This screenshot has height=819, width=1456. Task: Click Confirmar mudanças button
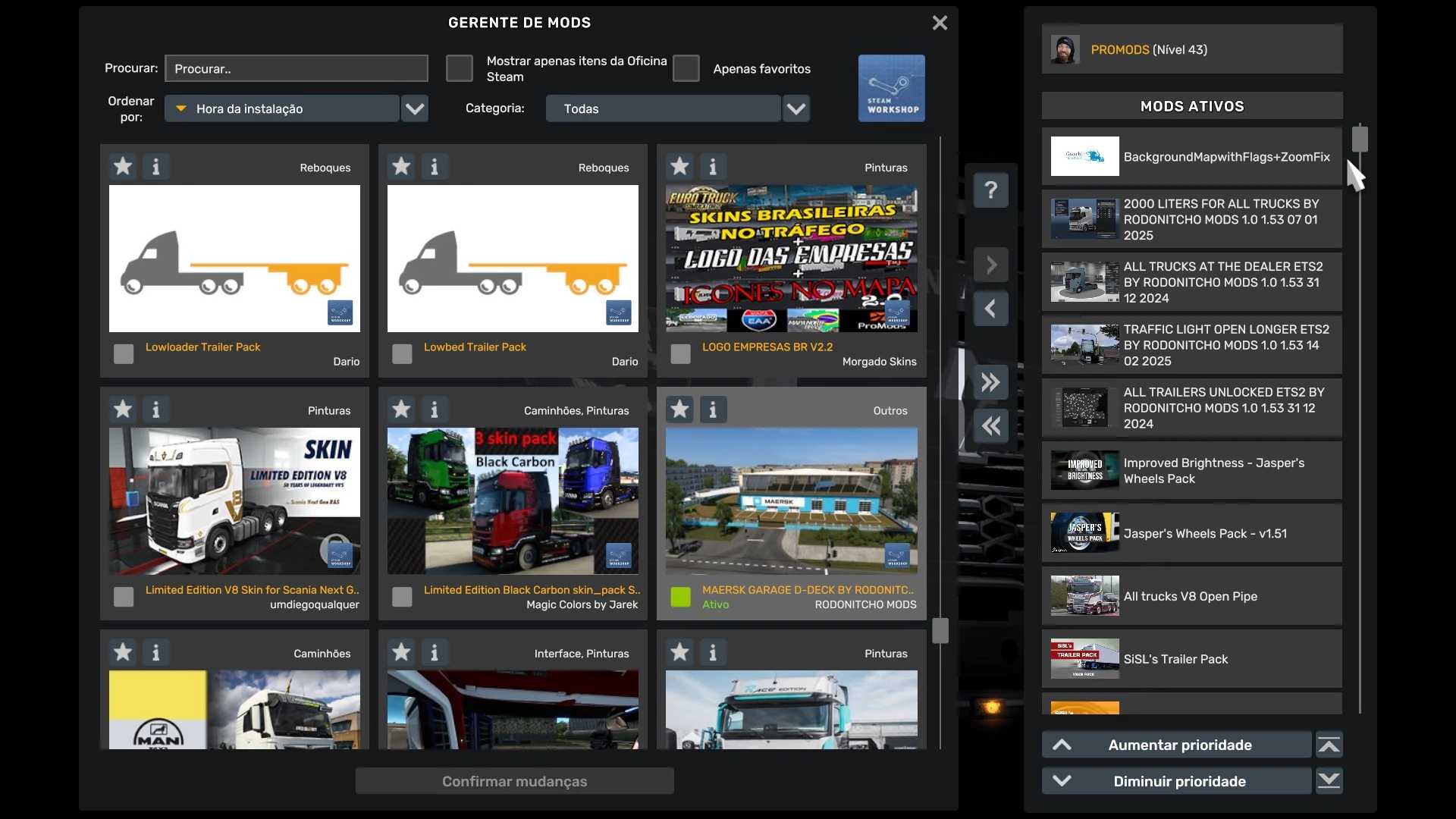click(x=514, y=781)
